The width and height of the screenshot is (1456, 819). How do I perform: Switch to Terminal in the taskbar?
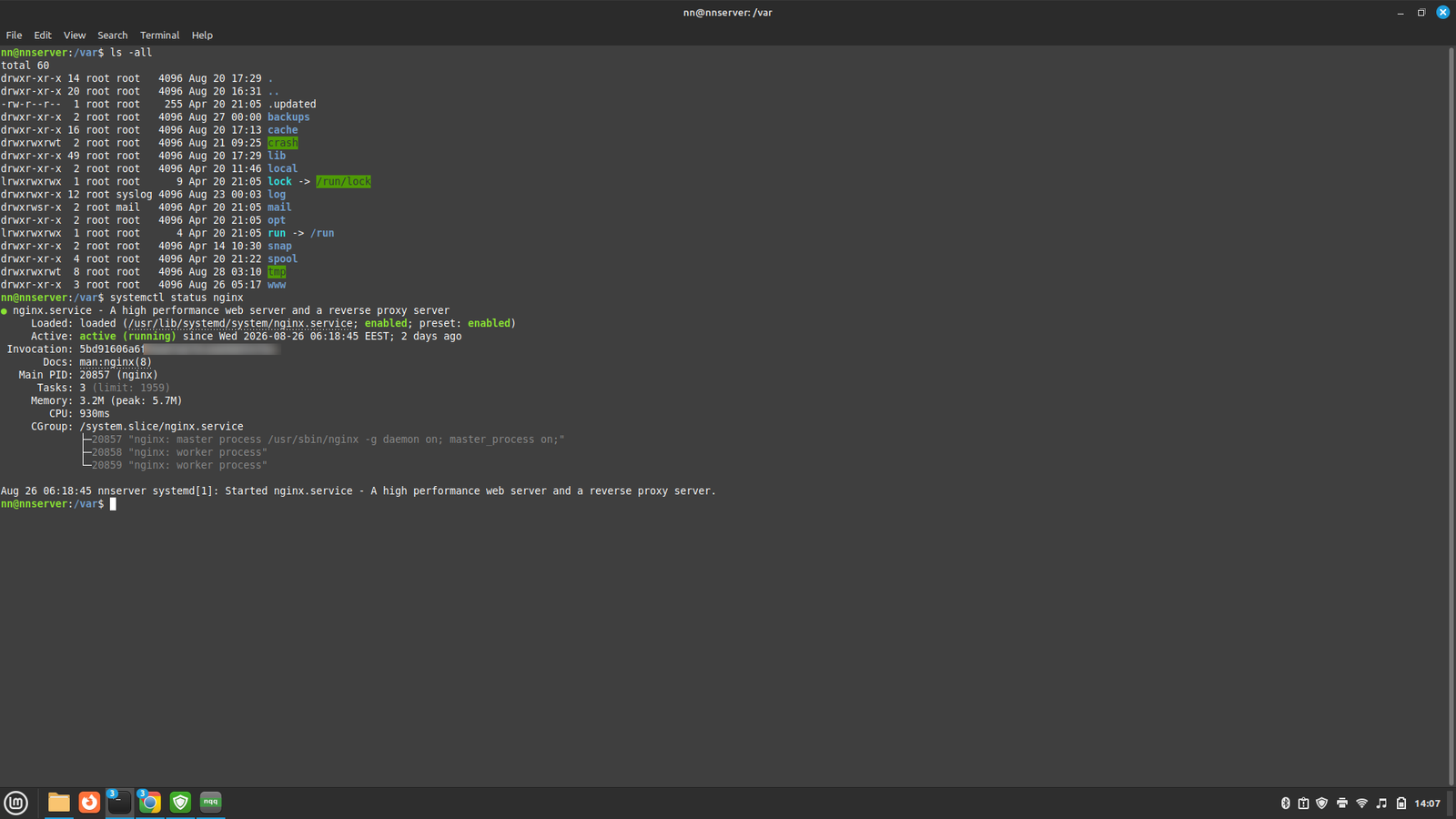(x=119, y=802)
